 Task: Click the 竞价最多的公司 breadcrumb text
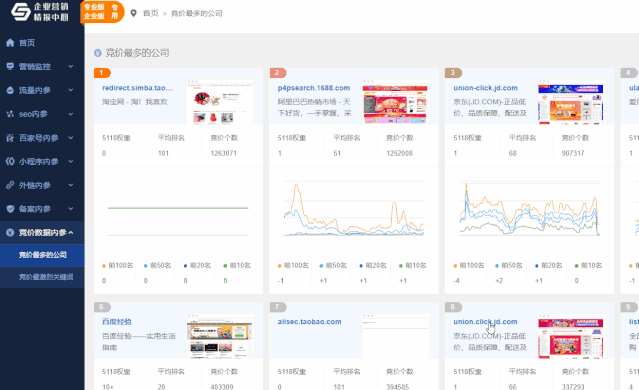(x=196, y=13)
